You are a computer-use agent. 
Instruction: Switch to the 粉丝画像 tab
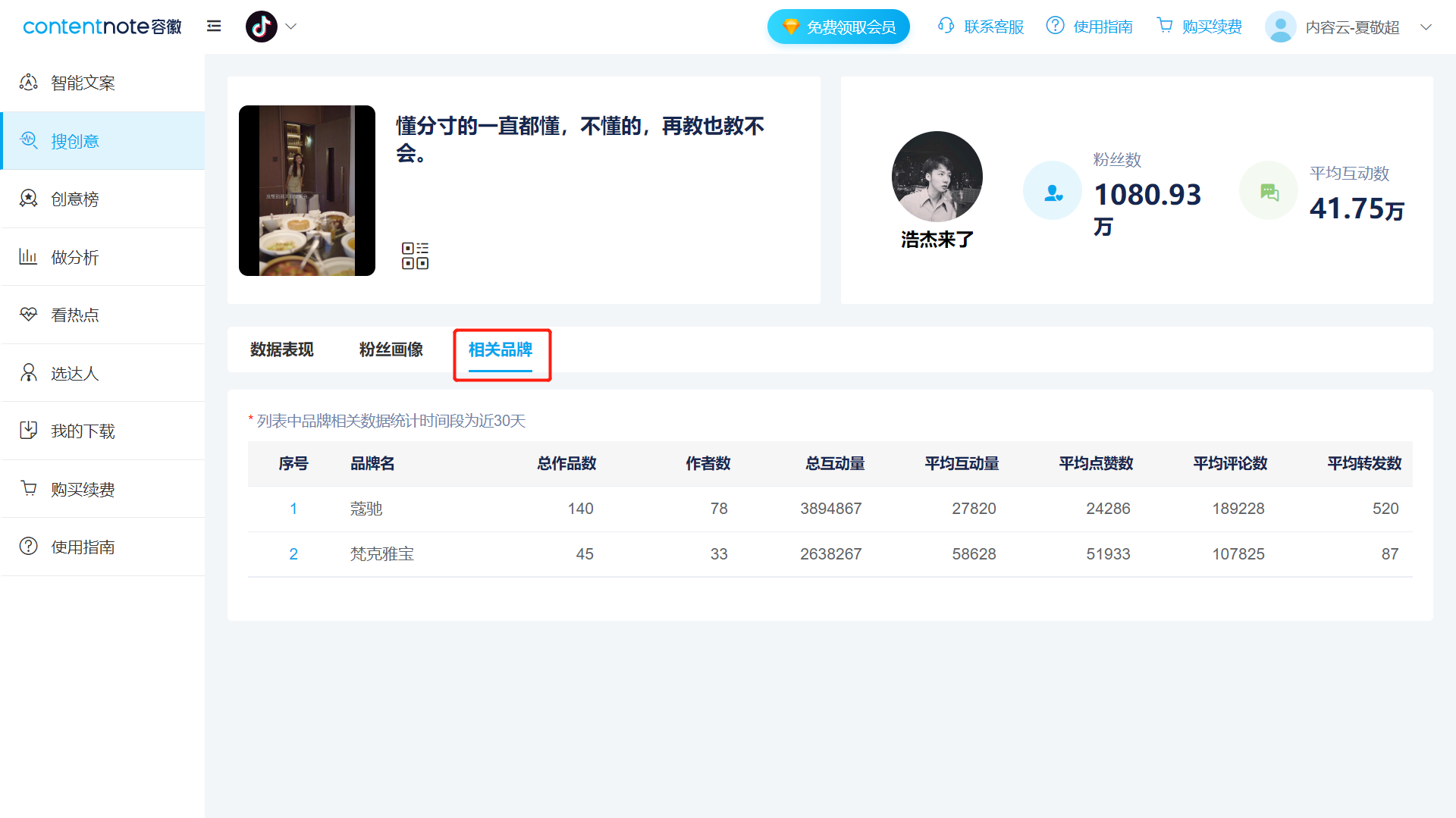(x=391, y=349)
